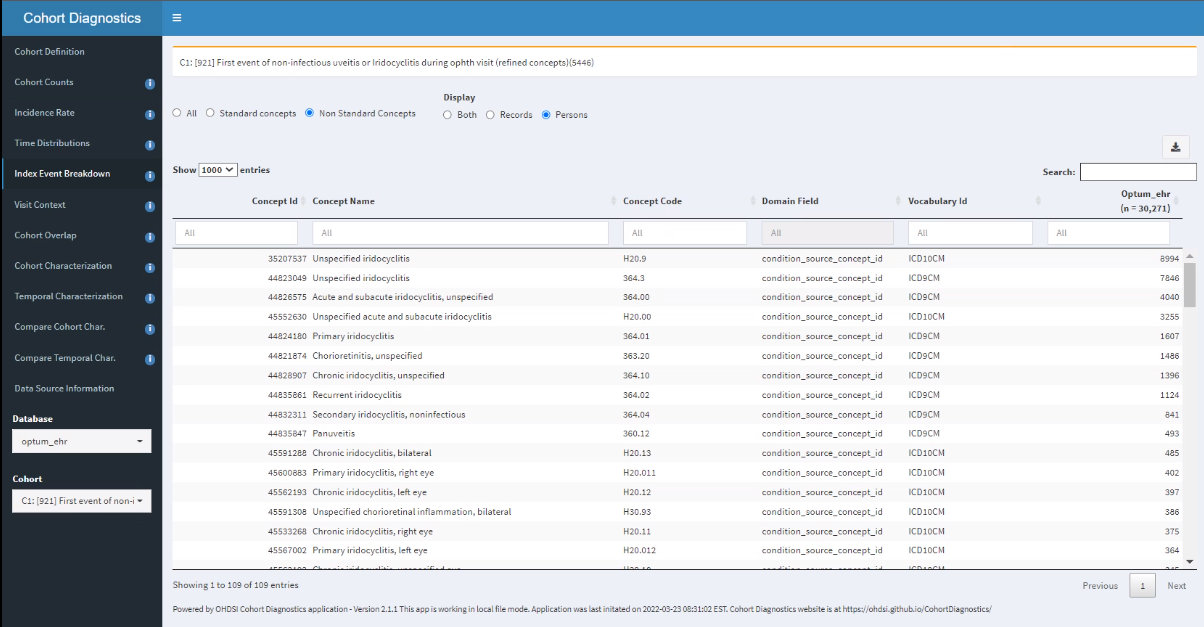Click the download icon above the table
The width and height of the screenshot is (1204, 627).
tap(1176, 146)
